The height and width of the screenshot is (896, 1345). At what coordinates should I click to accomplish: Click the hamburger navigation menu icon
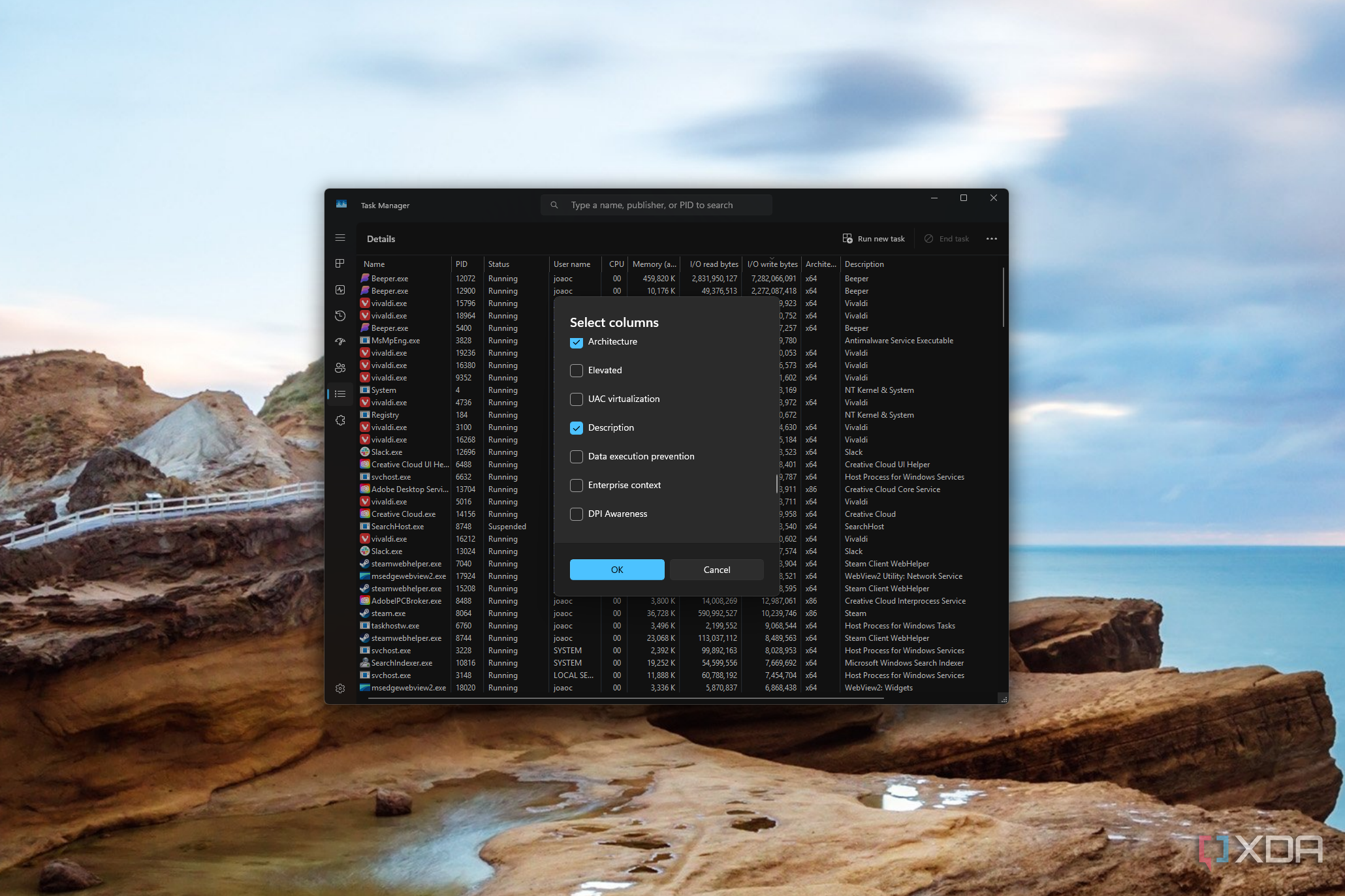tap(340, 238)
